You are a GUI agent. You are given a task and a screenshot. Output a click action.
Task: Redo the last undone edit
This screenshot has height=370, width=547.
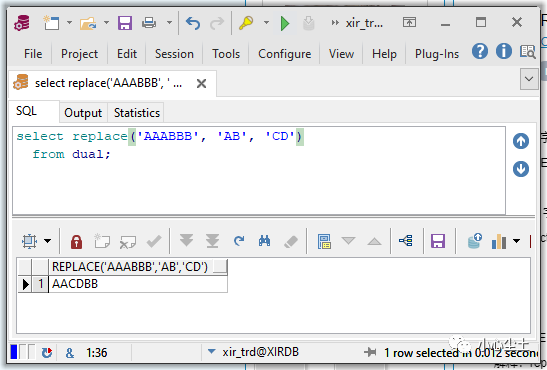coord(217,23)
